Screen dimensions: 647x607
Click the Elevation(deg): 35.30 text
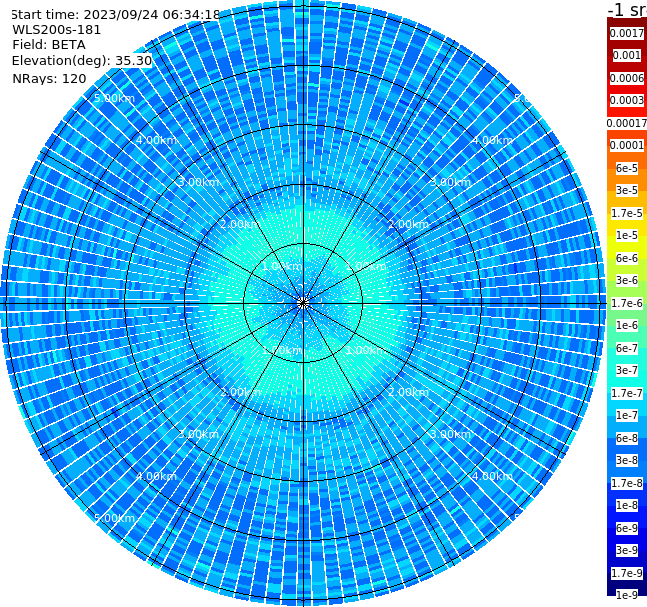pyautogui.click(x=82, y=61)
